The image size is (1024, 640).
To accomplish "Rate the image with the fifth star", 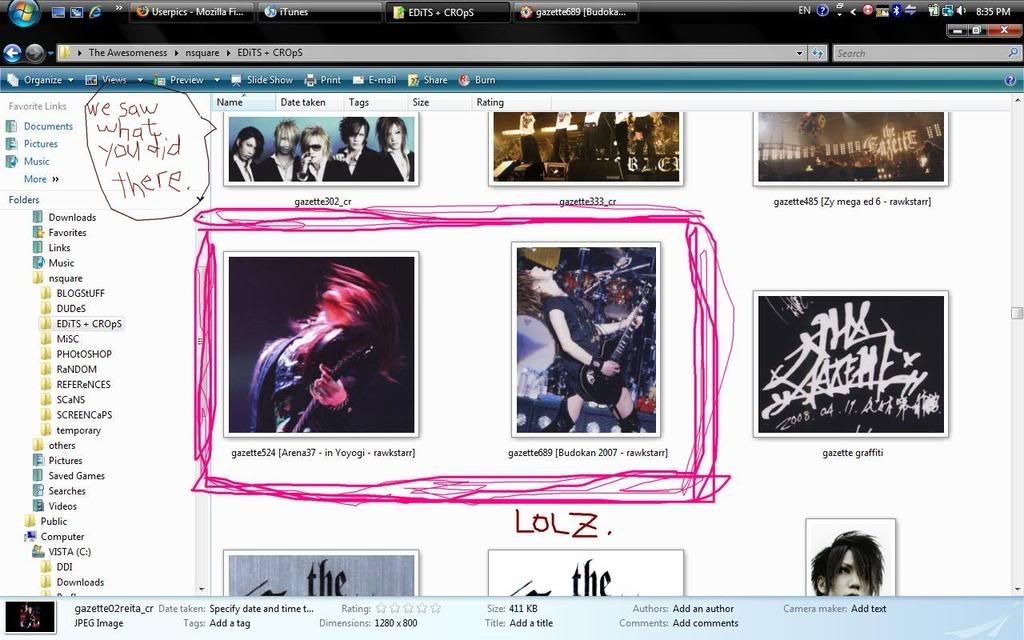I will (x=436, y=608).
